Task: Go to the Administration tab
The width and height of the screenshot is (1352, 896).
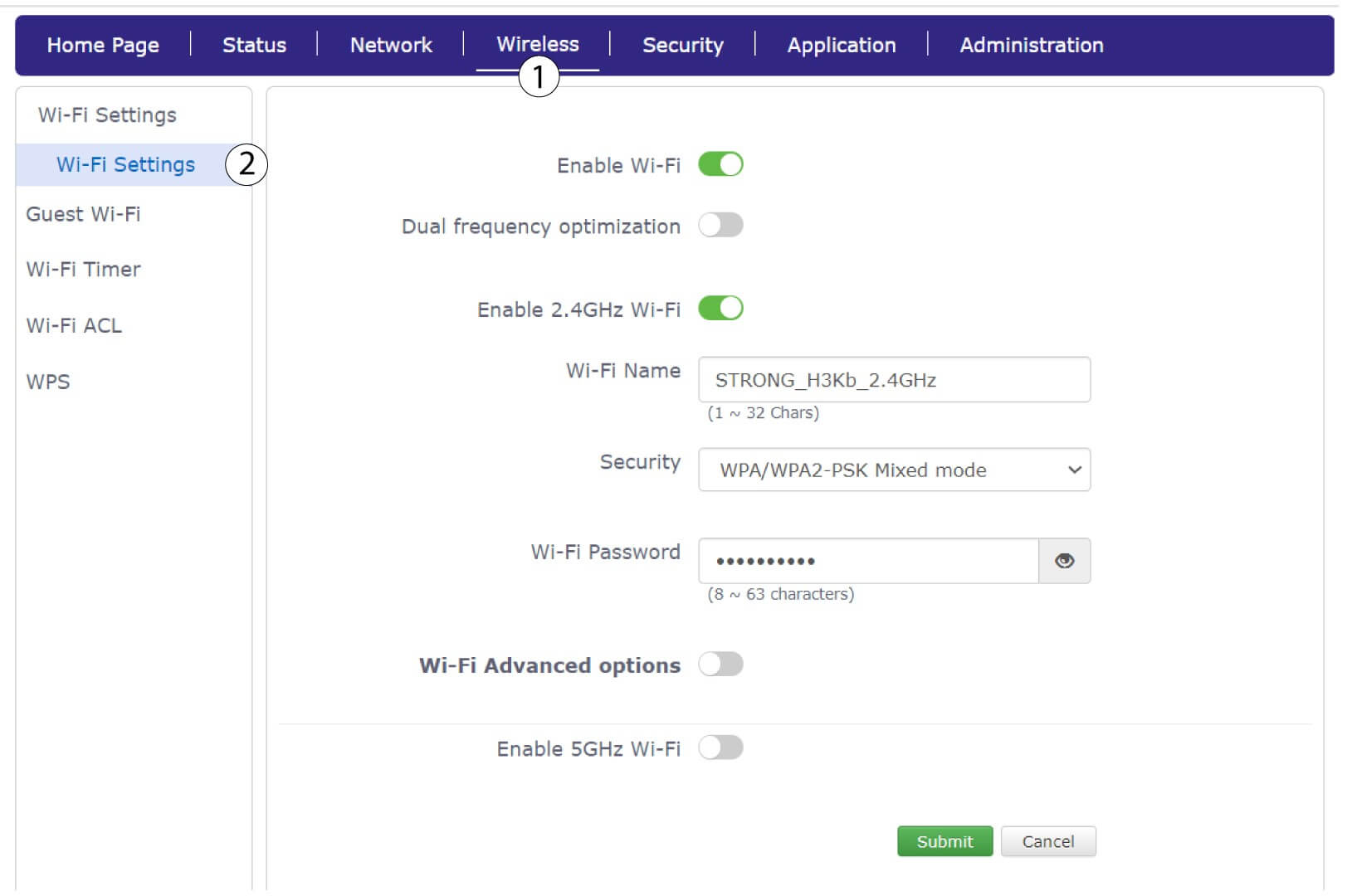Action: 1031,45
